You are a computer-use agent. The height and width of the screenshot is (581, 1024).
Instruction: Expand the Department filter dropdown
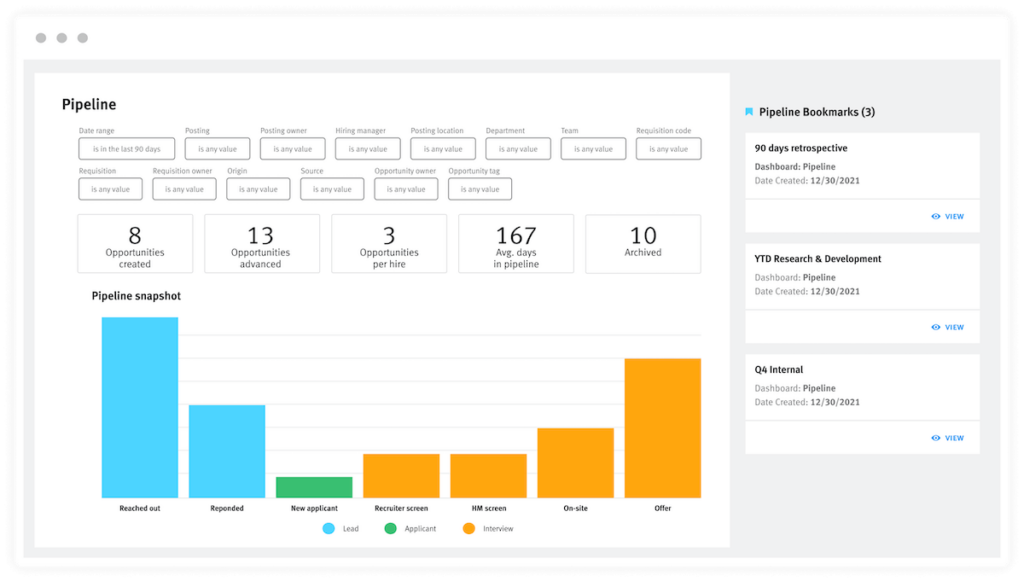tap(518, 149)
